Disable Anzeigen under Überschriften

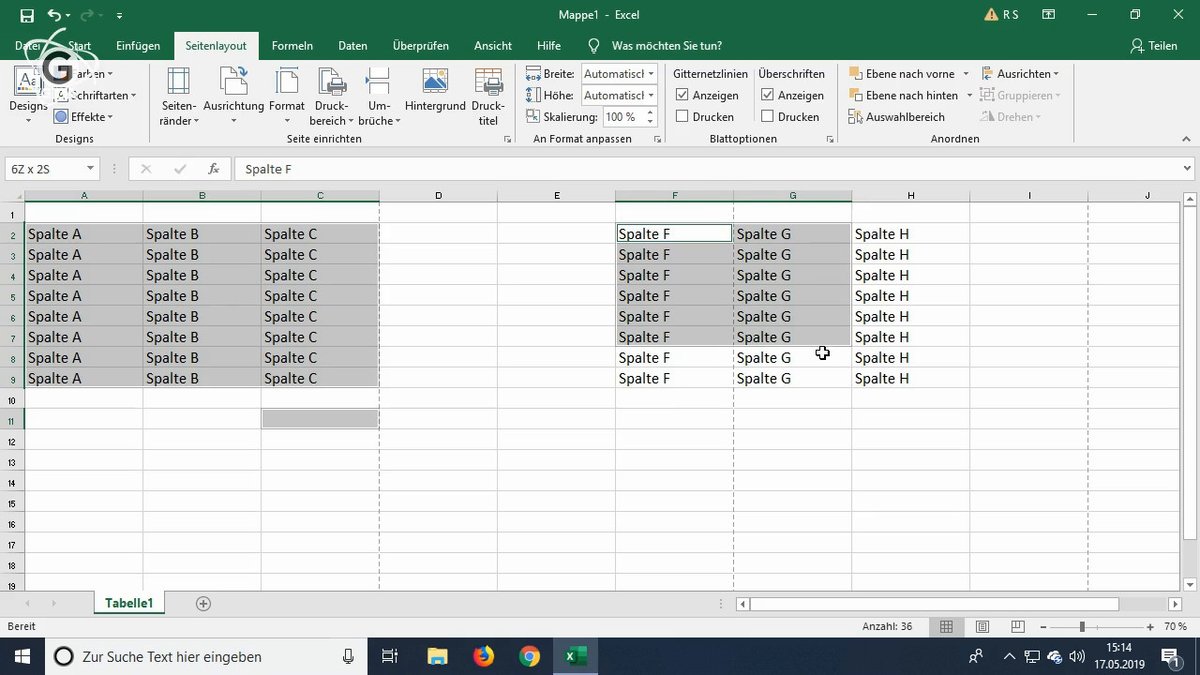click(x=771, y=95)
